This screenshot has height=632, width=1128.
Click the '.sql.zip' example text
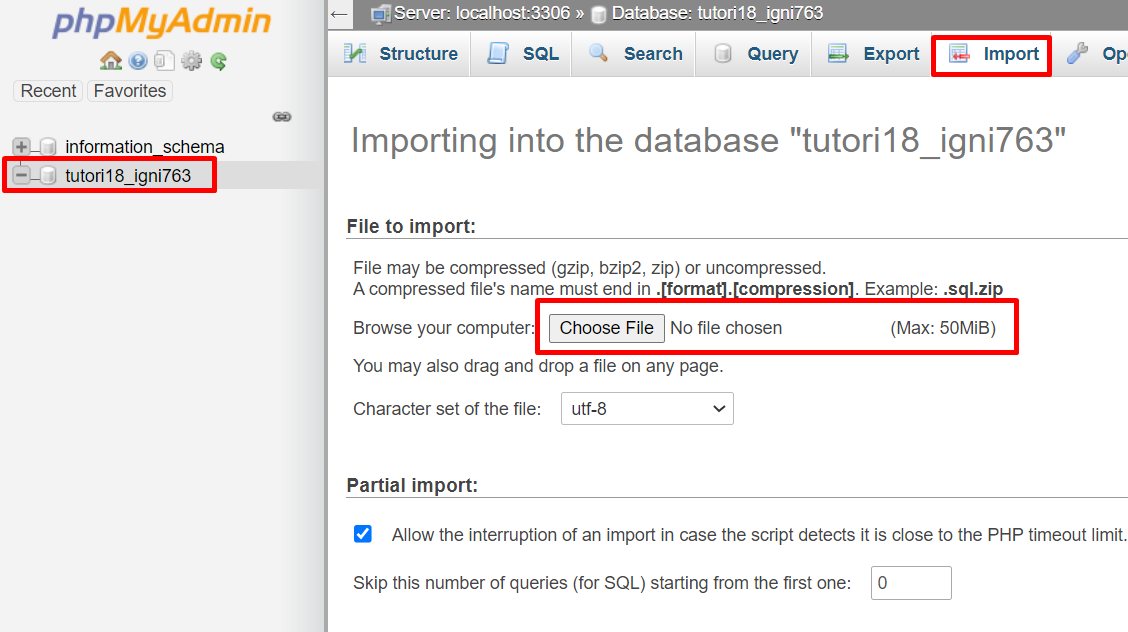pyautogui.click(x=973, y=289)
